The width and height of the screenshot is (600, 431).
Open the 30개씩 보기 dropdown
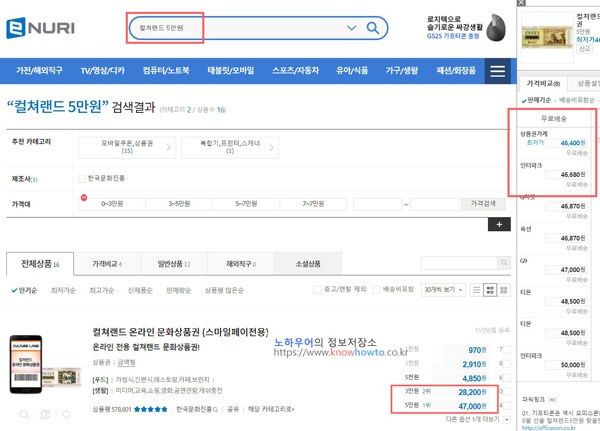443,290
